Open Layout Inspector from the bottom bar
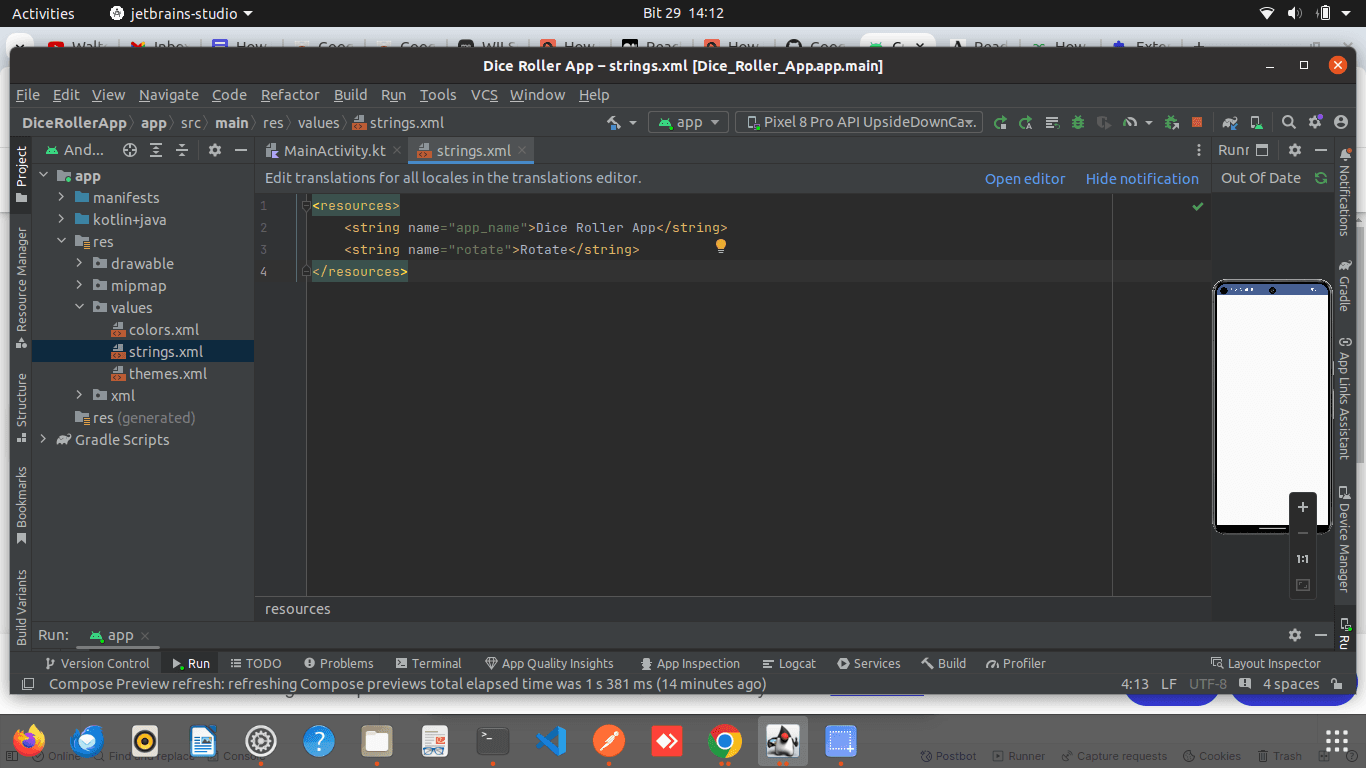Viewport: 1366px width, 768px height. click(x=1265, y=663)
